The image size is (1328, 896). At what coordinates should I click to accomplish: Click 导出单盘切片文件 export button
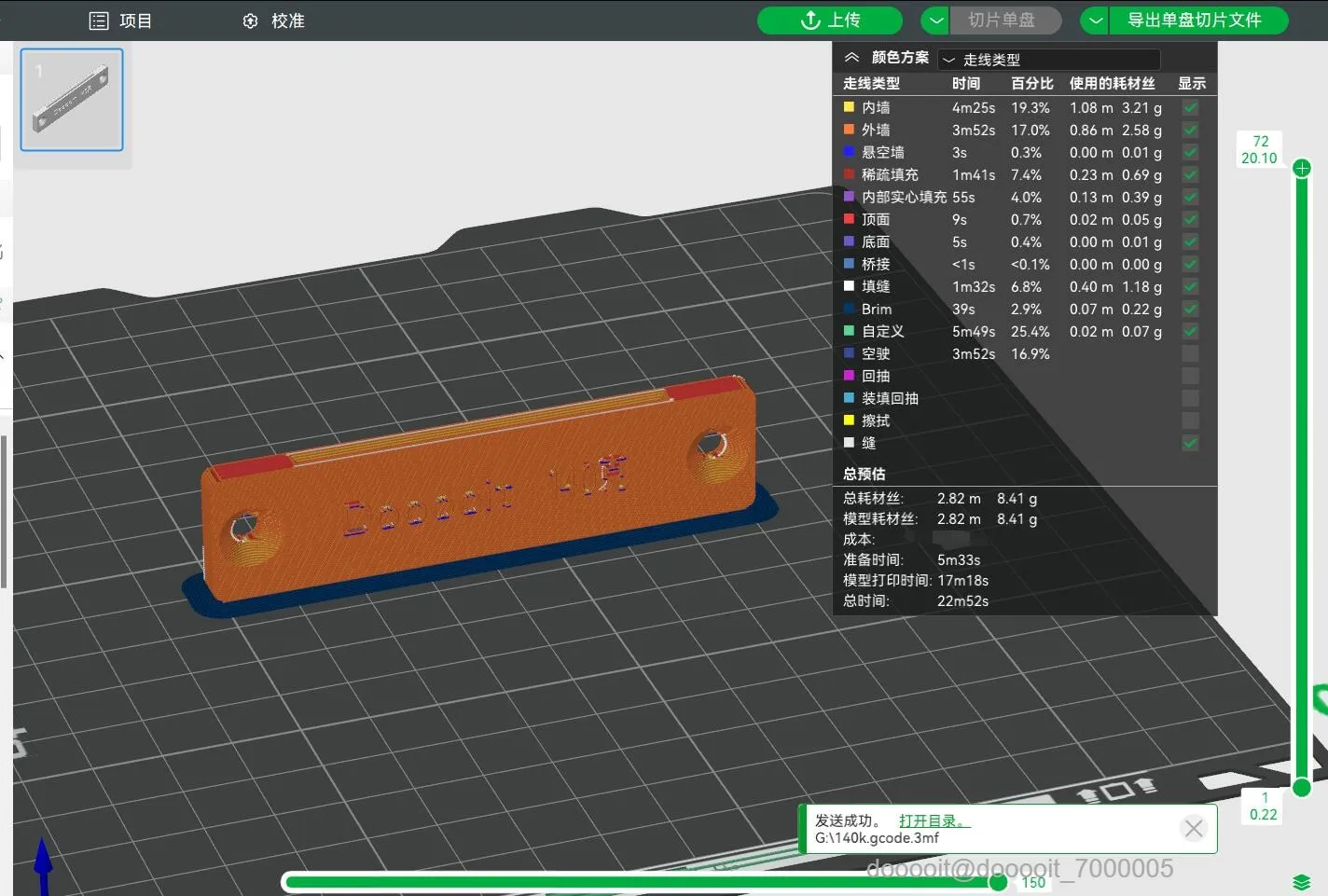point(1198,21)
